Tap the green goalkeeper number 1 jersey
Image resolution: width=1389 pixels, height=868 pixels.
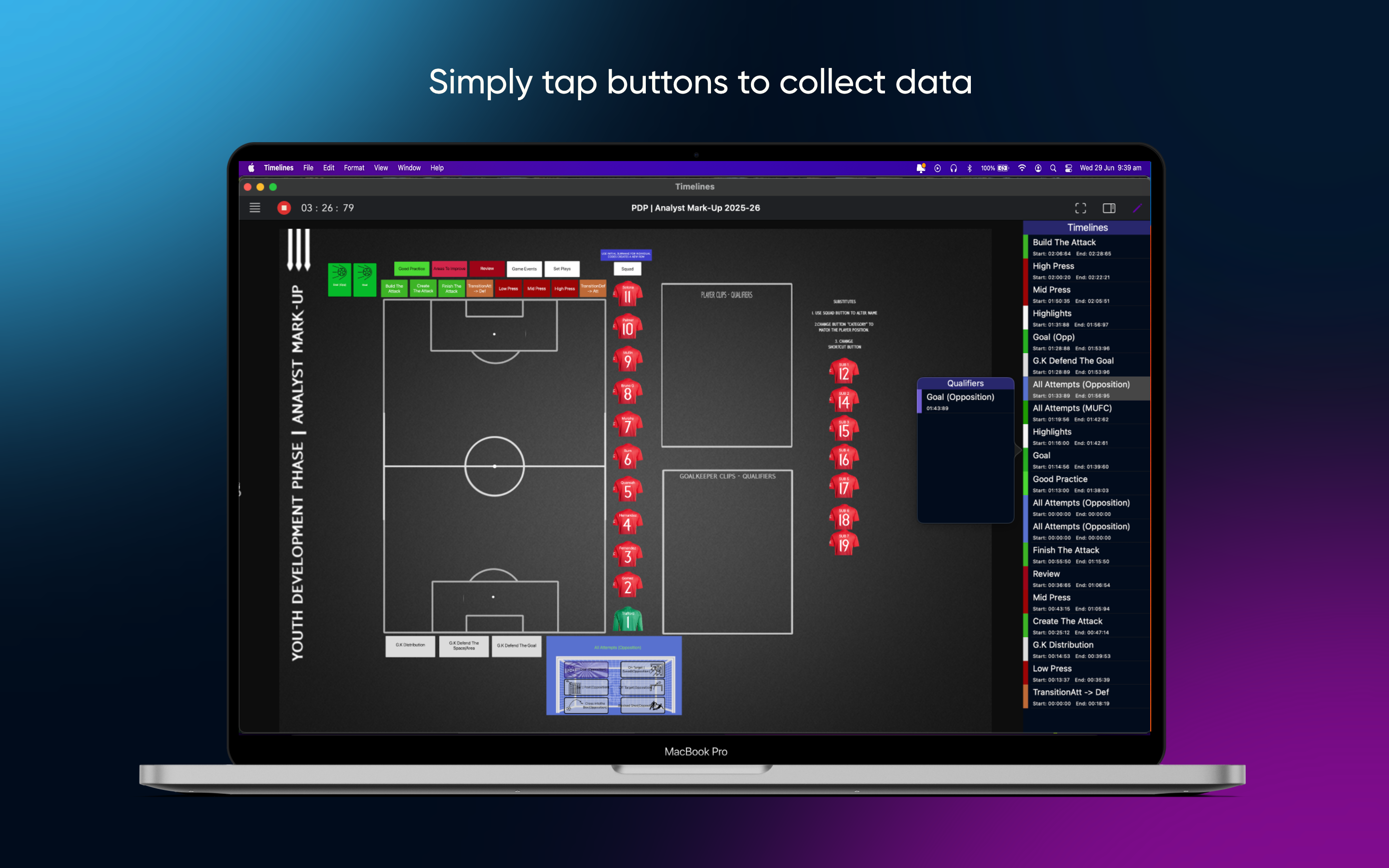(x=627, y=620)
